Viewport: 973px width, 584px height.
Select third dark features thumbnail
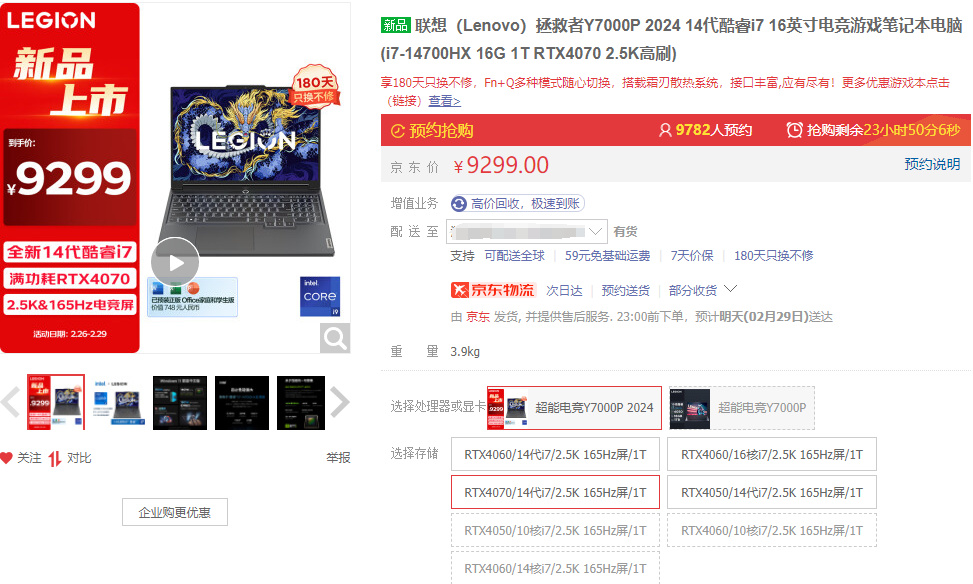click(180, 402)
